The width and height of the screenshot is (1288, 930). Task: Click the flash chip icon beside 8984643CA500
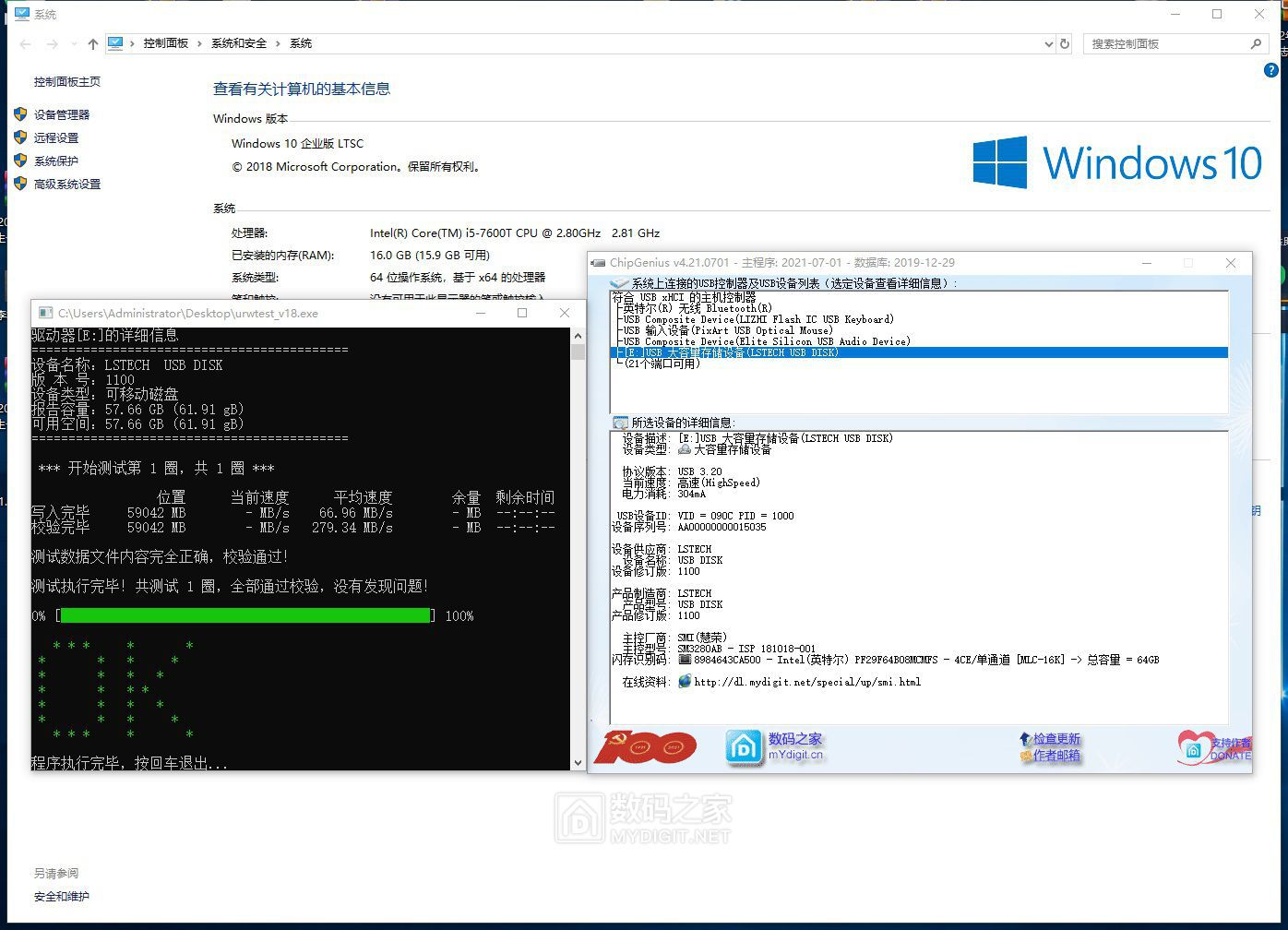685,660
